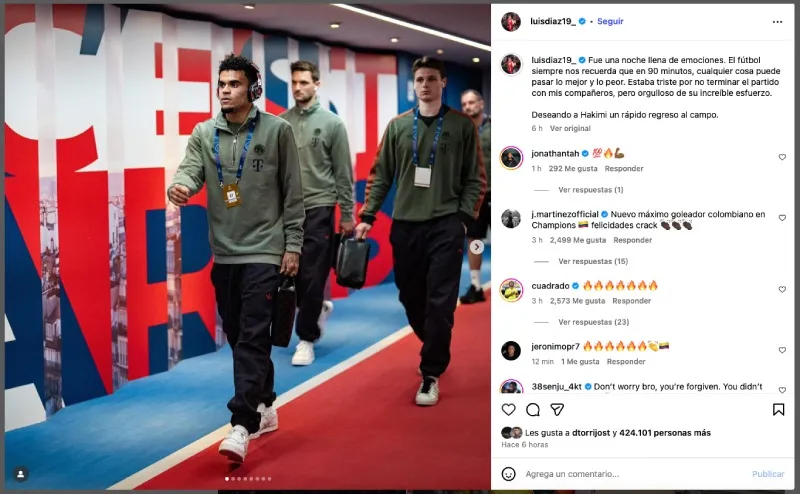Advance to the next carousel photo
This screenshot has height=494, width=800.
tap(477, 247)
